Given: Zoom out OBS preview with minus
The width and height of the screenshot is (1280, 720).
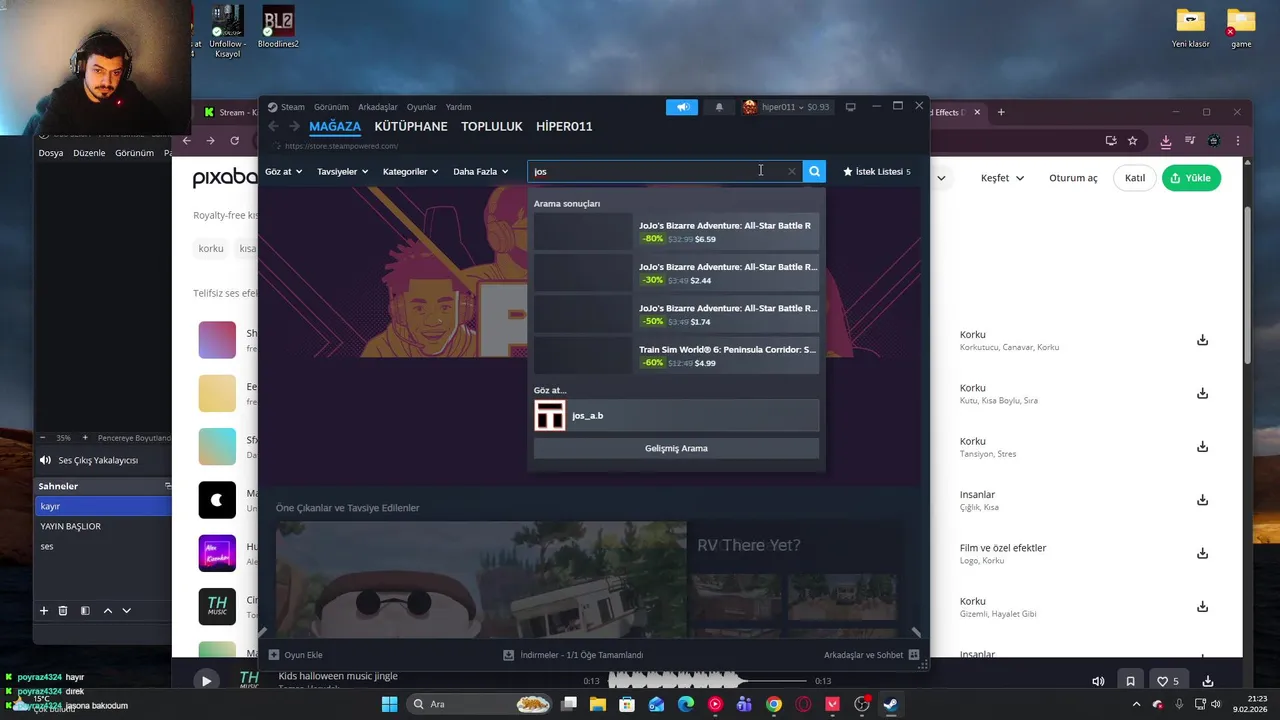Looking at the screenshot, I should 42,438.
